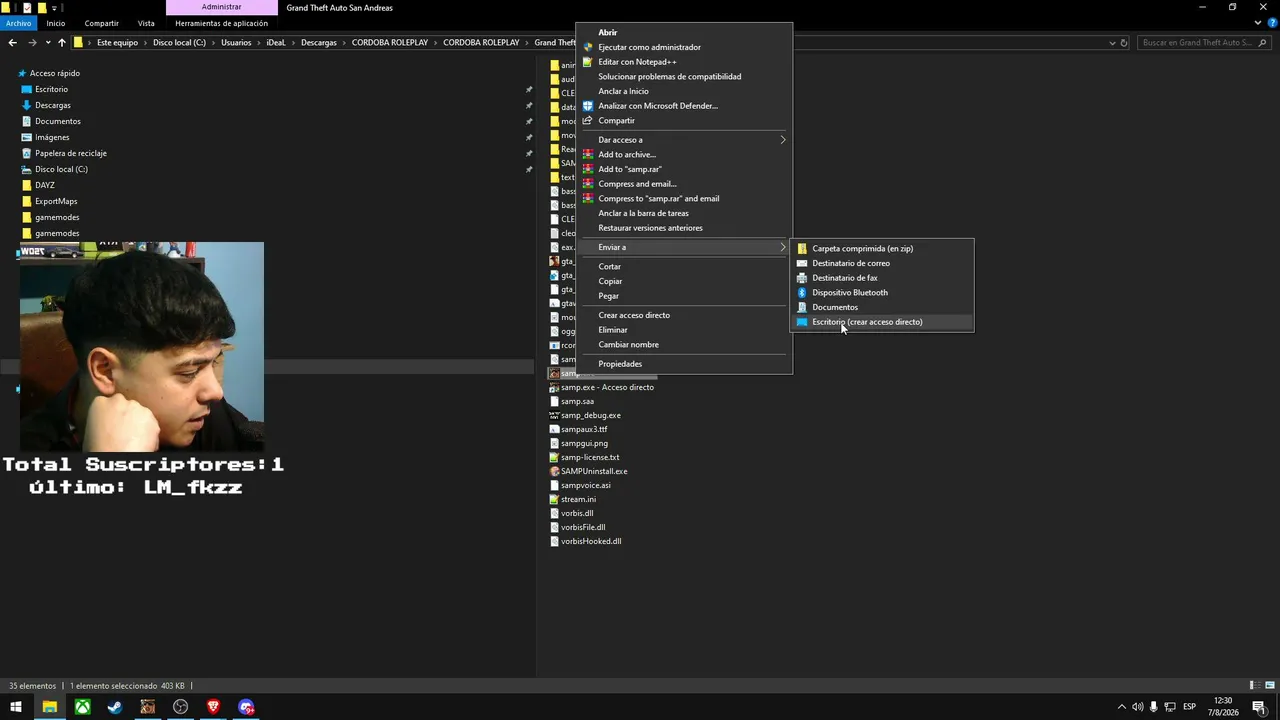Open the DAYZ folder in the sidebar
Viewport: 1280px width, 720px height.
click(x=44, y=185)
